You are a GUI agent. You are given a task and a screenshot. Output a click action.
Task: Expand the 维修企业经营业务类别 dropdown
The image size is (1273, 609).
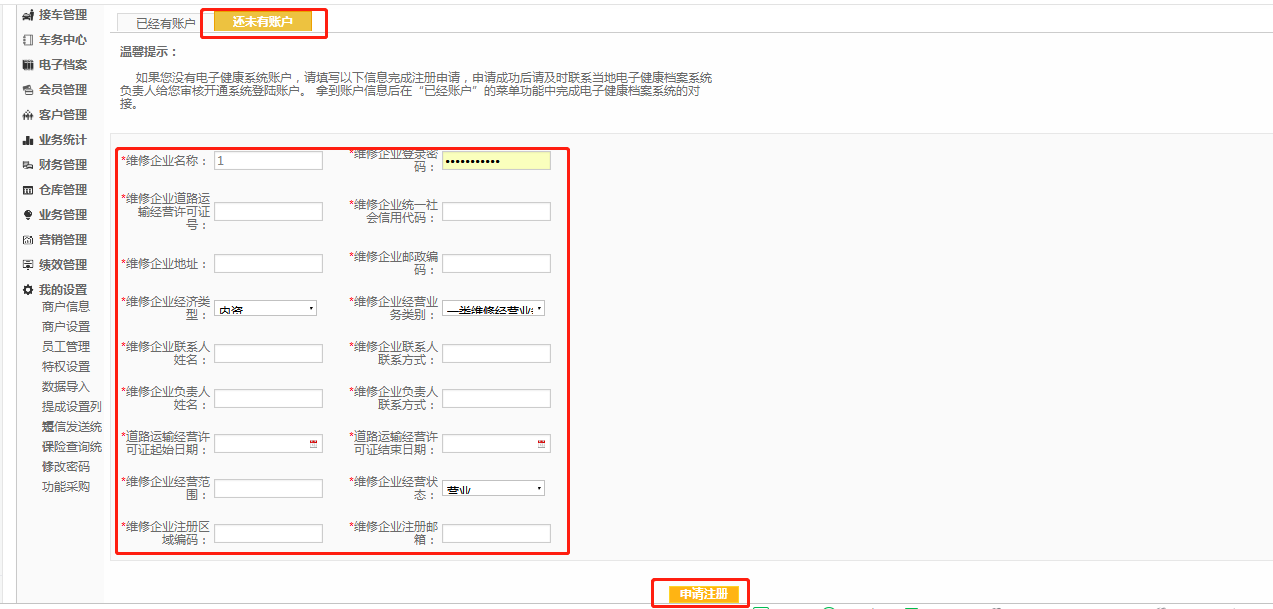494,308
